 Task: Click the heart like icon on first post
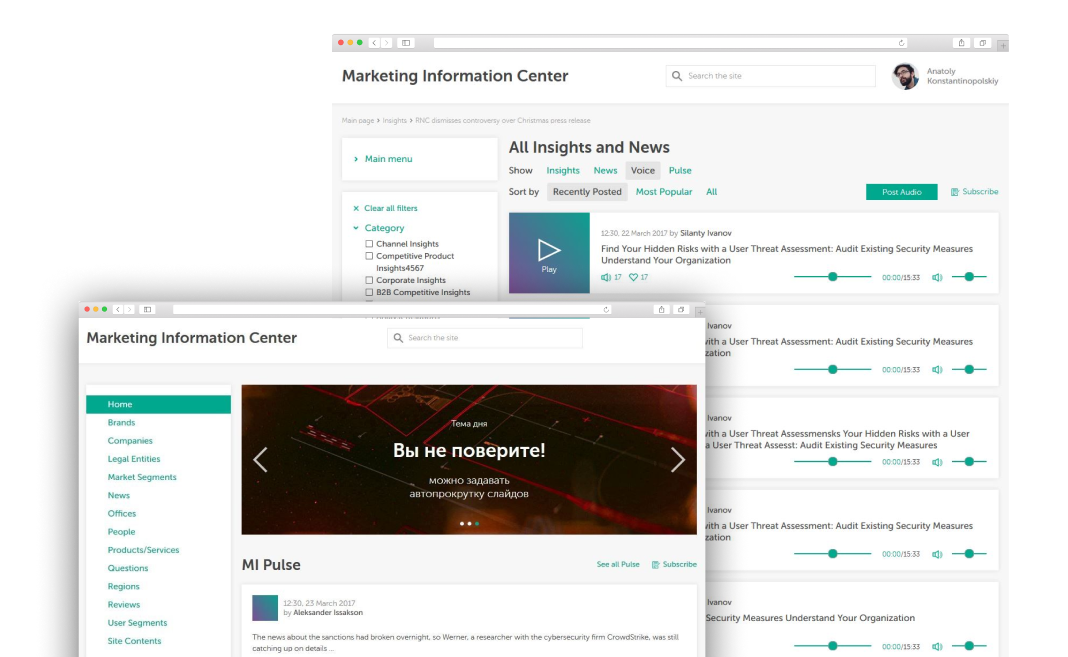tap(633, 277)
